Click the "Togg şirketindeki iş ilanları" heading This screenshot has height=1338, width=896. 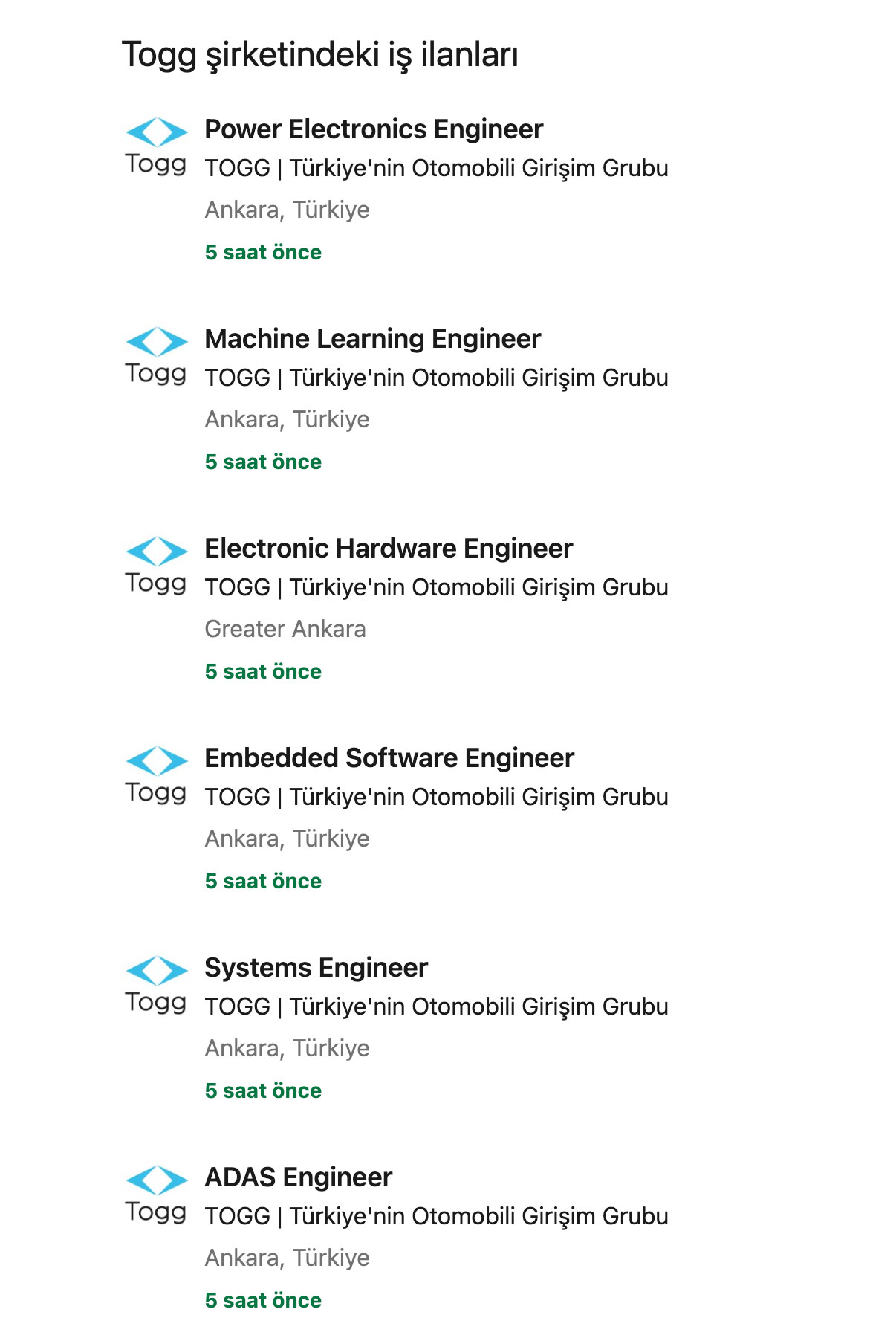(319, 55)
